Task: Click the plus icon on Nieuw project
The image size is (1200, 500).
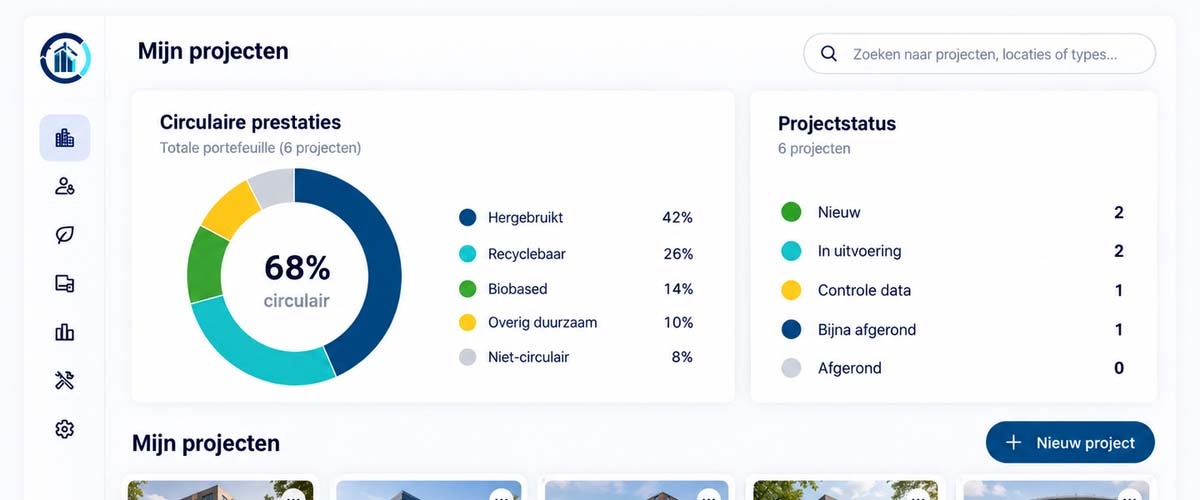Action: tap(1013, 442)
